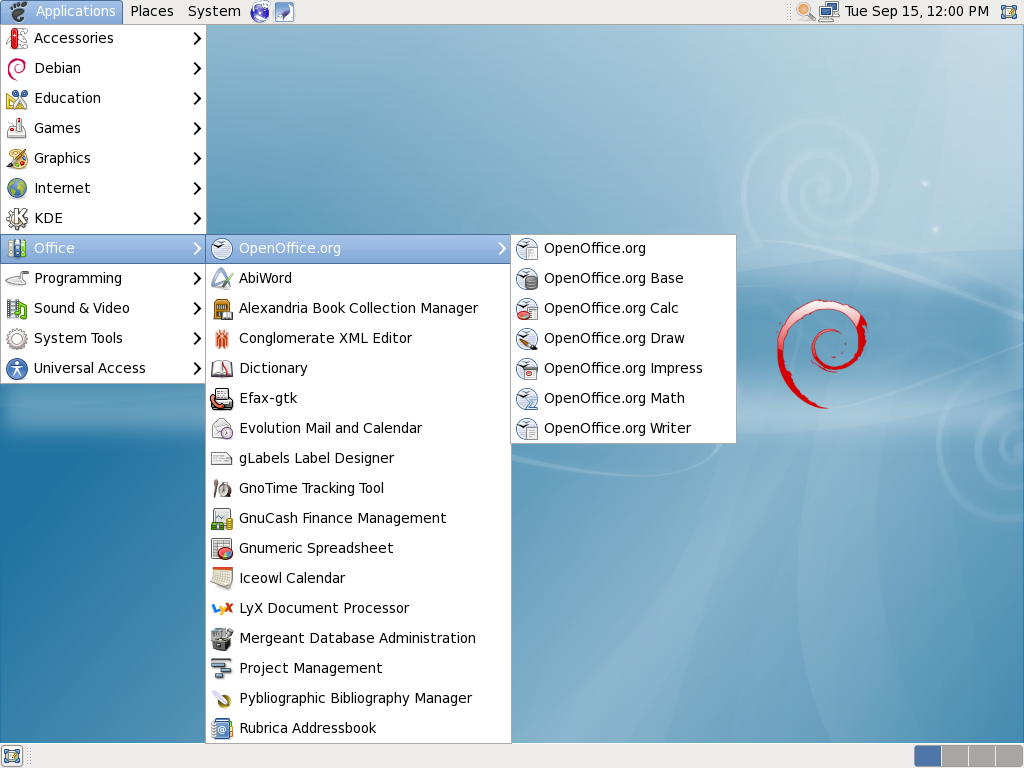Click the top-right panel applet icon
The width and height of the screenshot is (1024, 768).
tap(1009, 11)
